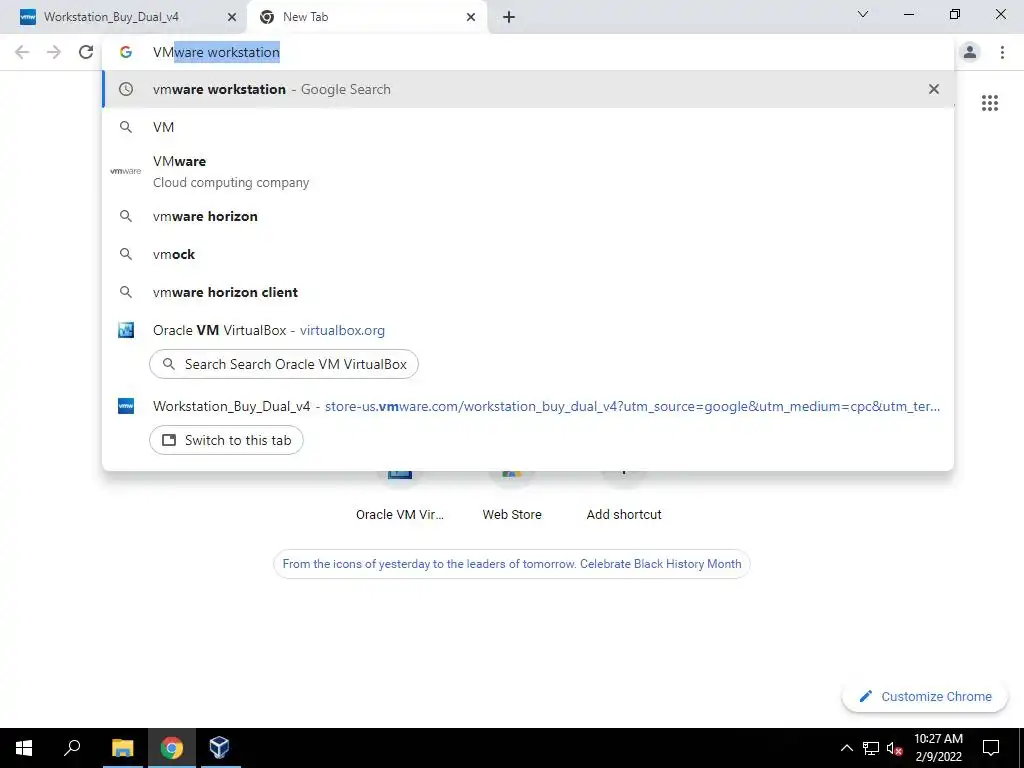Pick the VMware Cloud computing company suggestion
1024x768 pixels.
coord(528,171)
